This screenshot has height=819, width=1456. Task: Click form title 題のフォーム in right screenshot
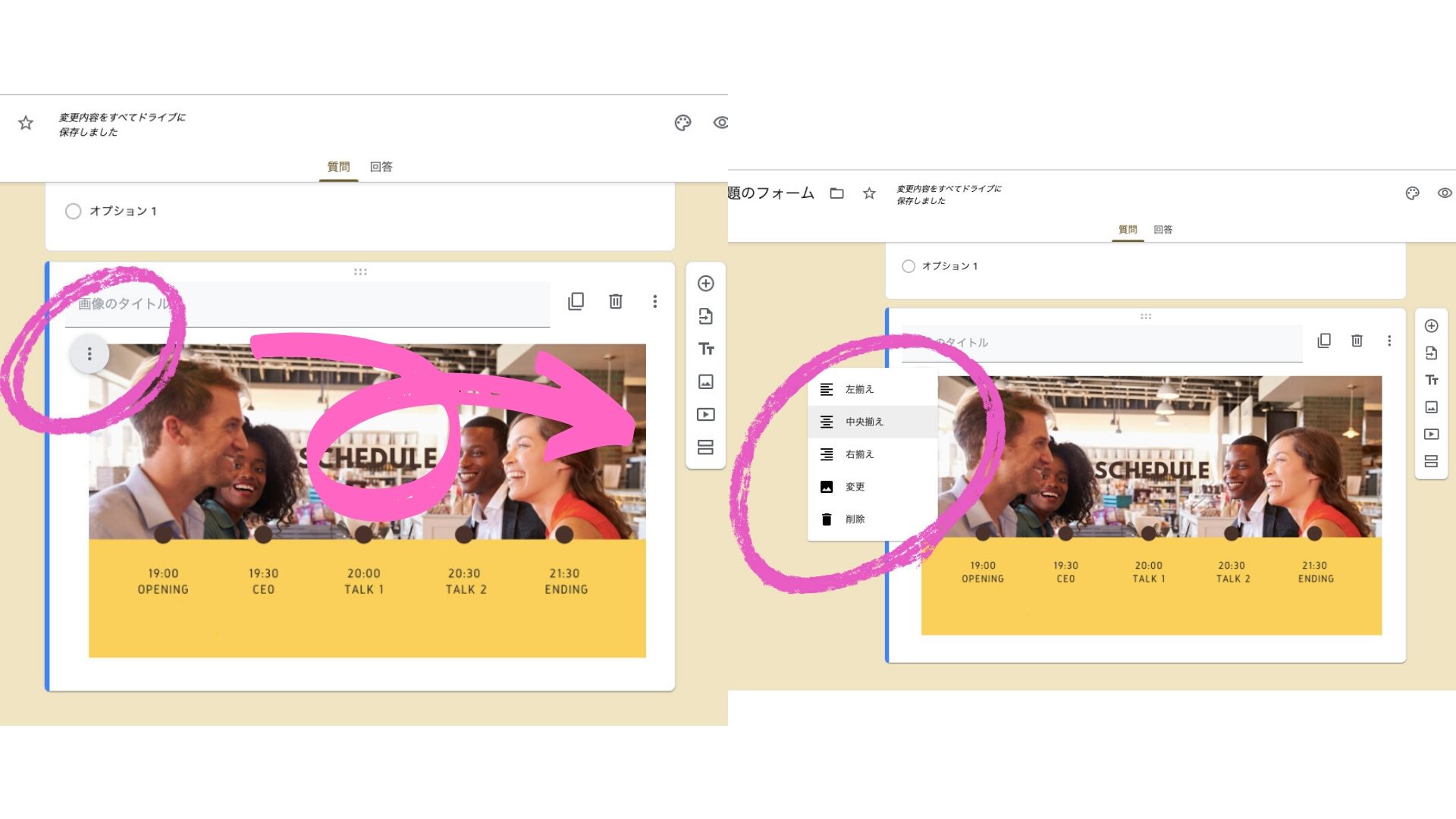coord(771,193)
